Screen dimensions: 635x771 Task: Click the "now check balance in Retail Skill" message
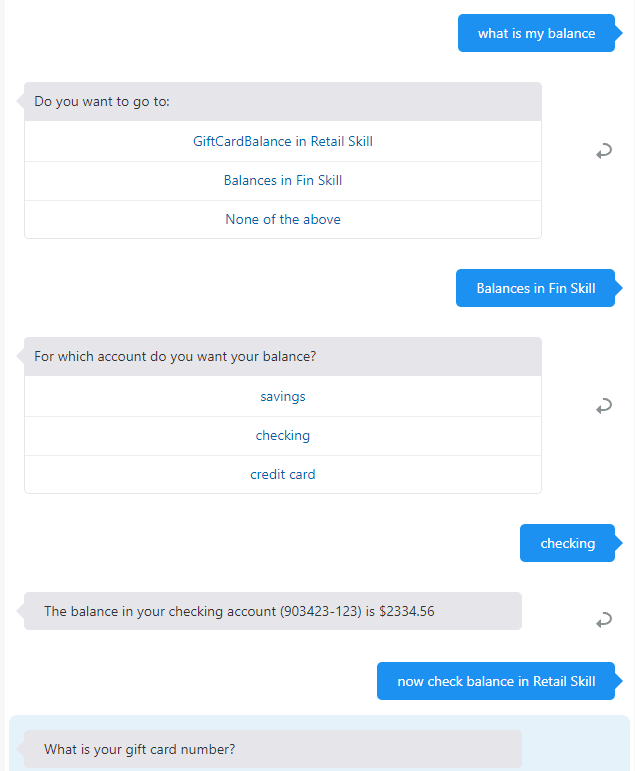click(496, 682)
